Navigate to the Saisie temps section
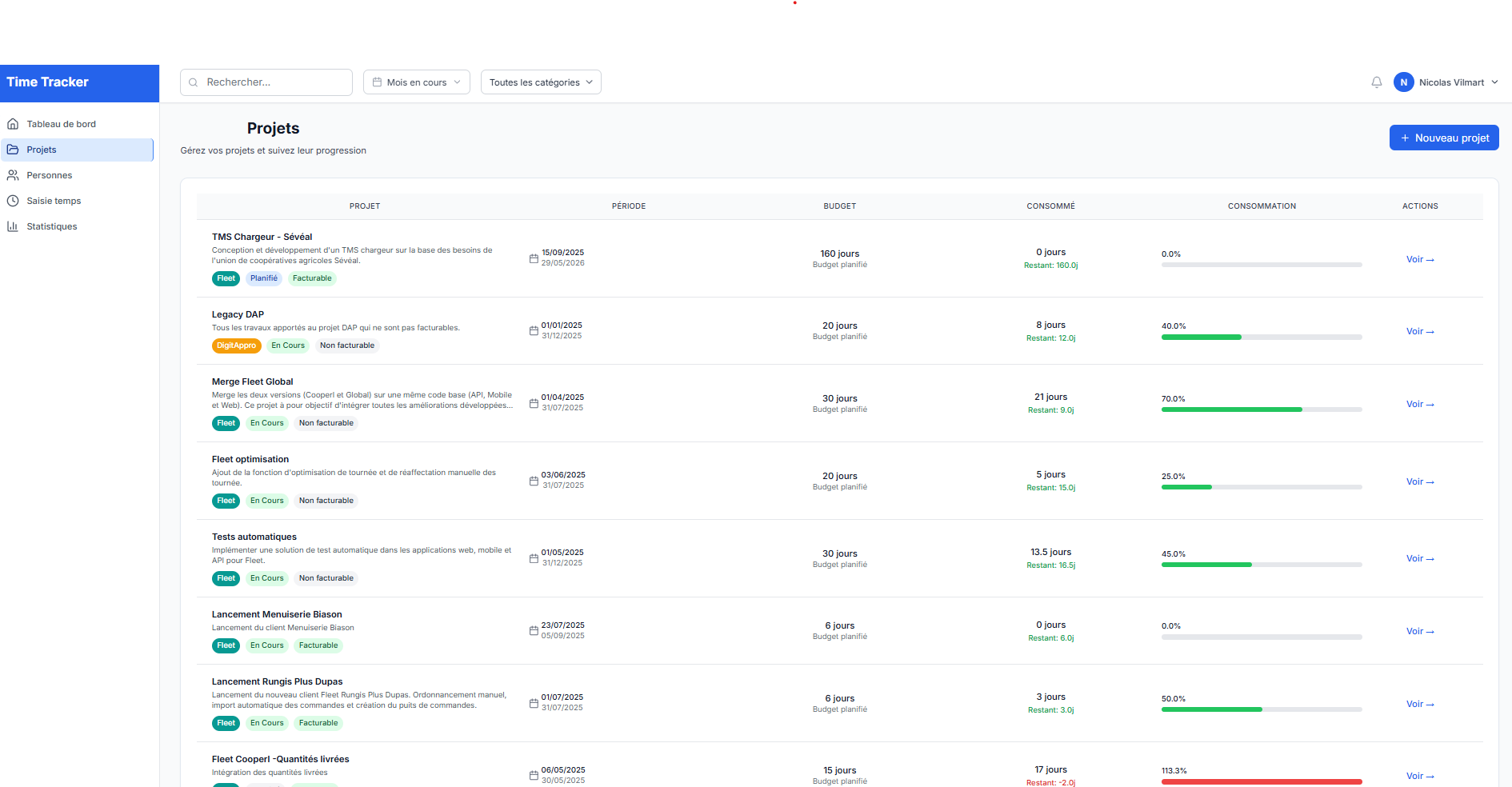 point(54,200)
